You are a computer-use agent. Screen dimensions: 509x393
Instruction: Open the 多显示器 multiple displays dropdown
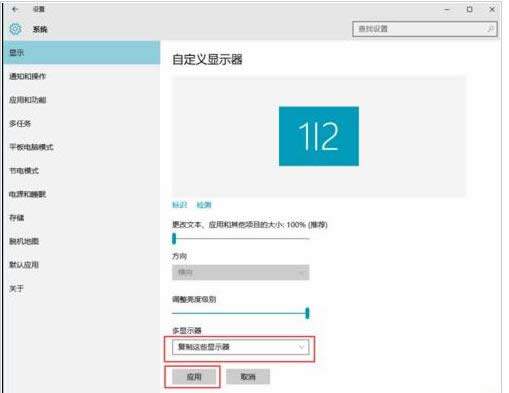click(241, 347)
